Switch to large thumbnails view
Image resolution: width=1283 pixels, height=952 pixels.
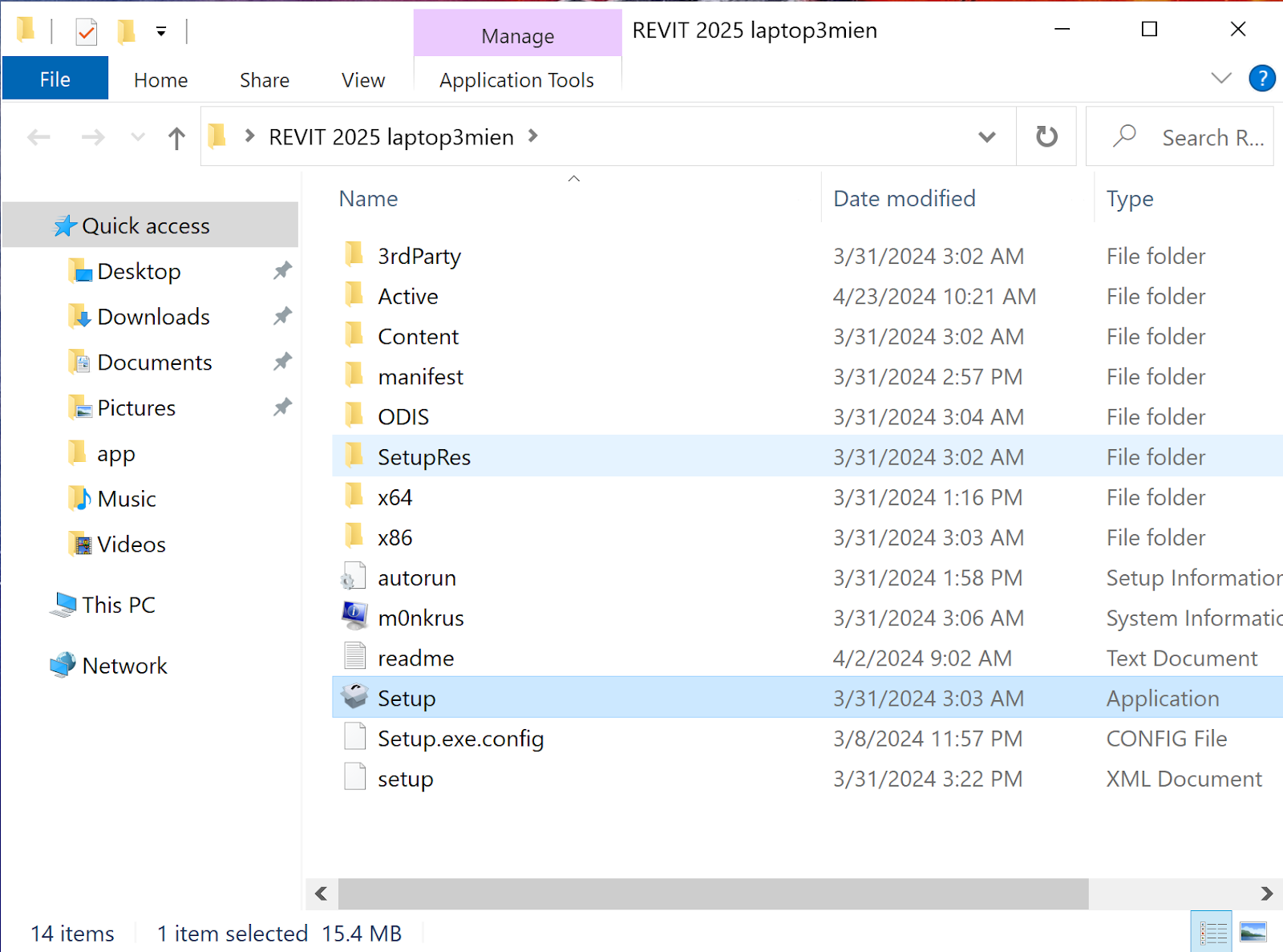(x=1253, y=932)
